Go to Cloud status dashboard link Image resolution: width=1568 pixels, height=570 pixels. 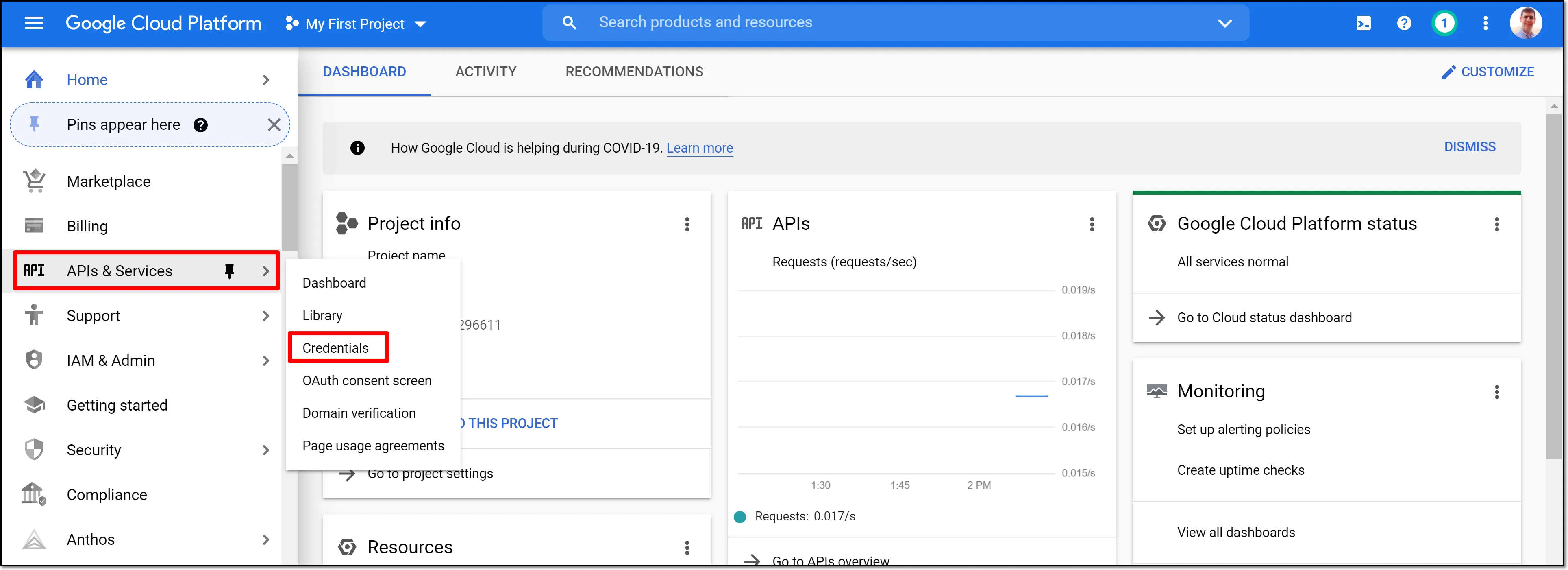pos(1264,317)
